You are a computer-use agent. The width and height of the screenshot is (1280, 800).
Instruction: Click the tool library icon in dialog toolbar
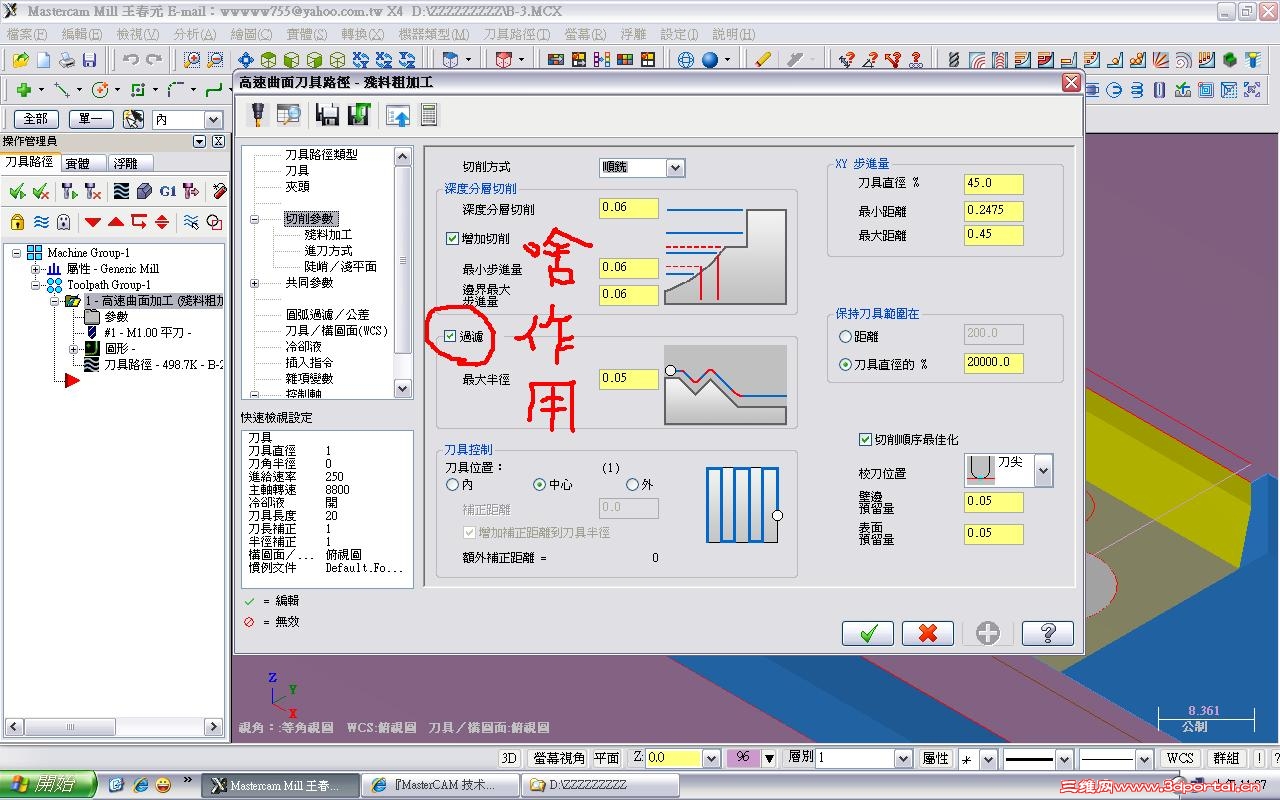pyautogui.click(x=257, y=115)
